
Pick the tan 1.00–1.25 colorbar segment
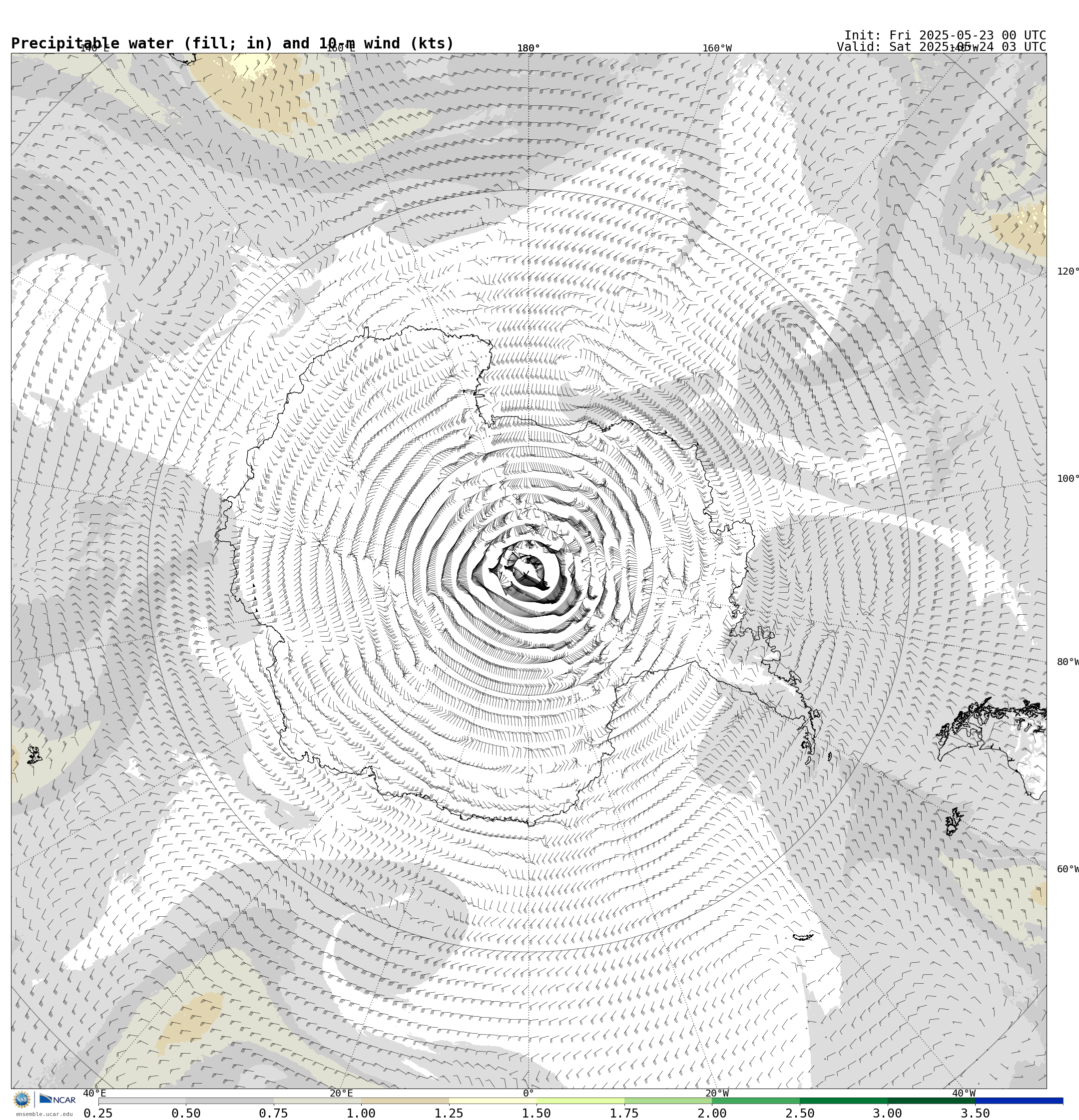(x=405, y=1101)
